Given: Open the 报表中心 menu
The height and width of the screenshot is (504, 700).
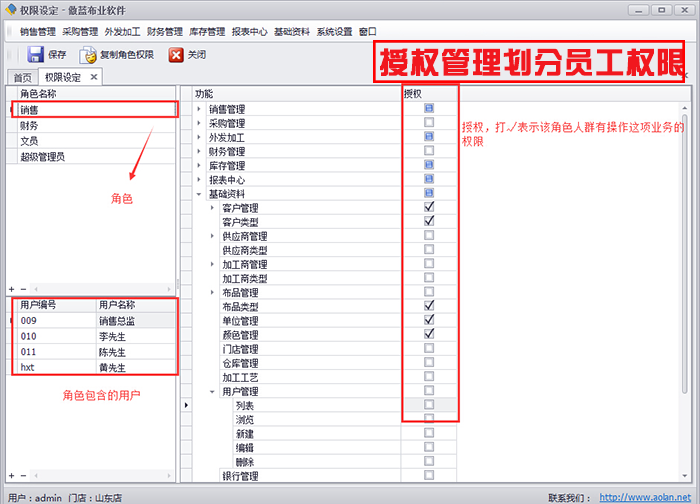Looking at the screenshot, I should [x=249, y=31].
